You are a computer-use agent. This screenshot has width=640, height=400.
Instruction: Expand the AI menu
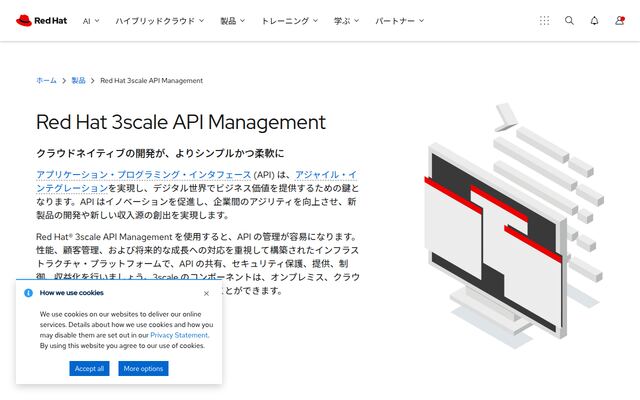pyautogui.click(x=91, y=21)
